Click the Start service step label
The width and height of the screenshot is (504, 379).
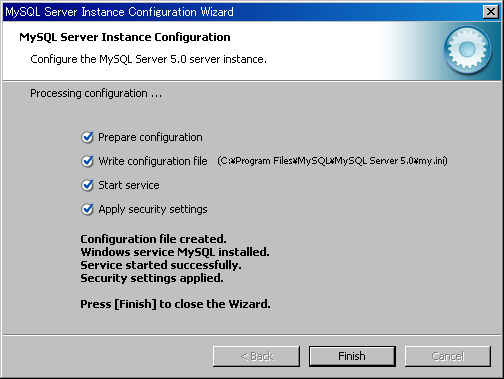(x=129, y=185)
